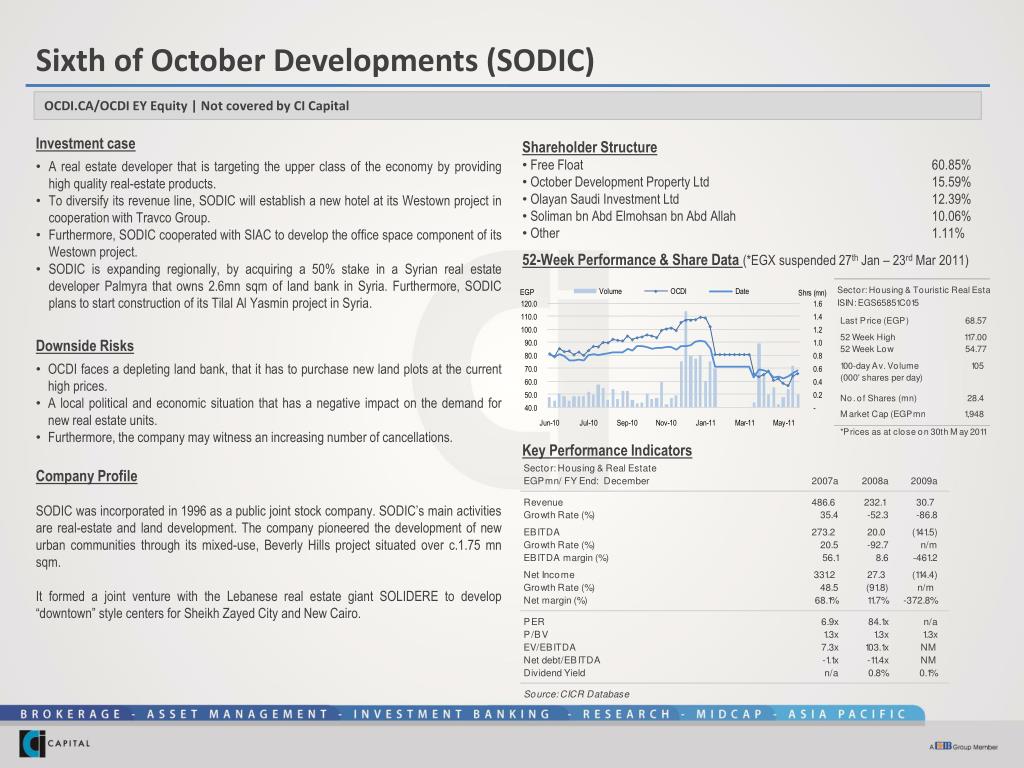Click the 52 Week High value 117.00

click(976, 337)
